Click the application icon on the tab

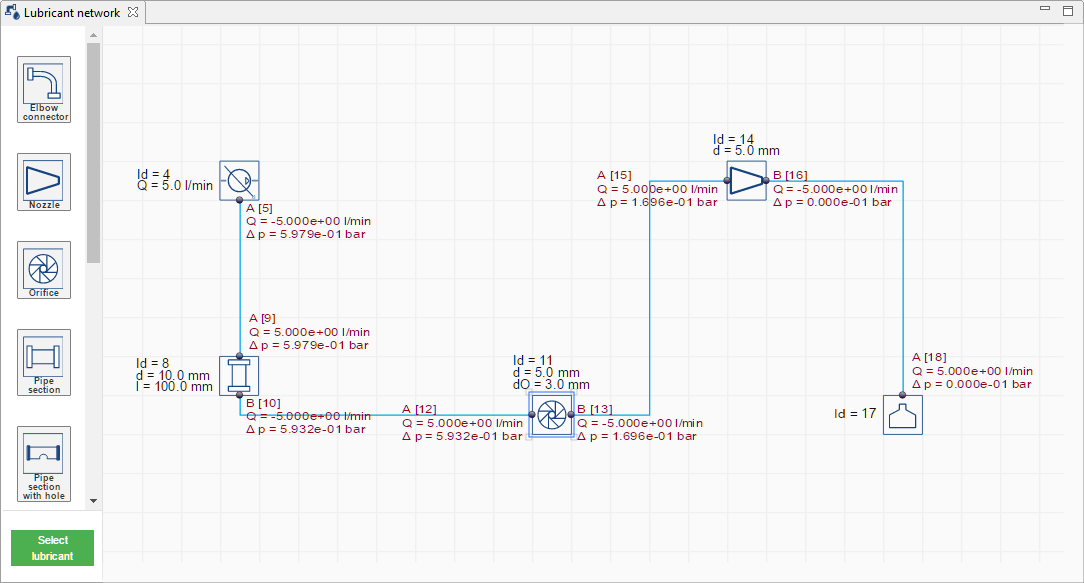pyautogui.click(x=10, y=13)
